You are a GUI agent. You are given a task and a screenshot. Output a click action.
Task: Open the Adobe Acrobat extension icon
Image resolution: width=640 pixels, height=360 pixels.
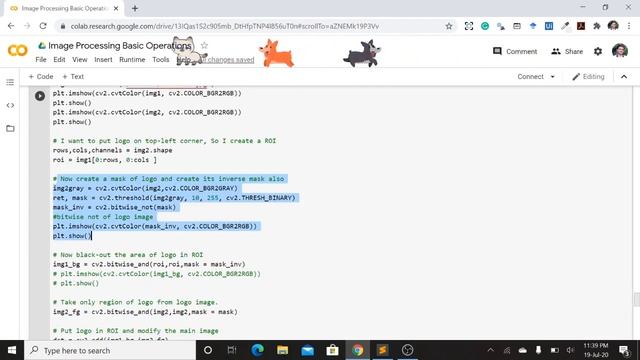tap(581, 26)
